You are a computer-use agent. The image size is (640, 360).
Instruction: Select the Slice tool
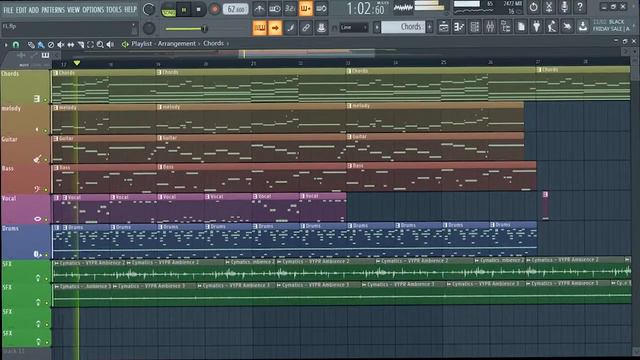pyautogui.click(x=81, y=44)
